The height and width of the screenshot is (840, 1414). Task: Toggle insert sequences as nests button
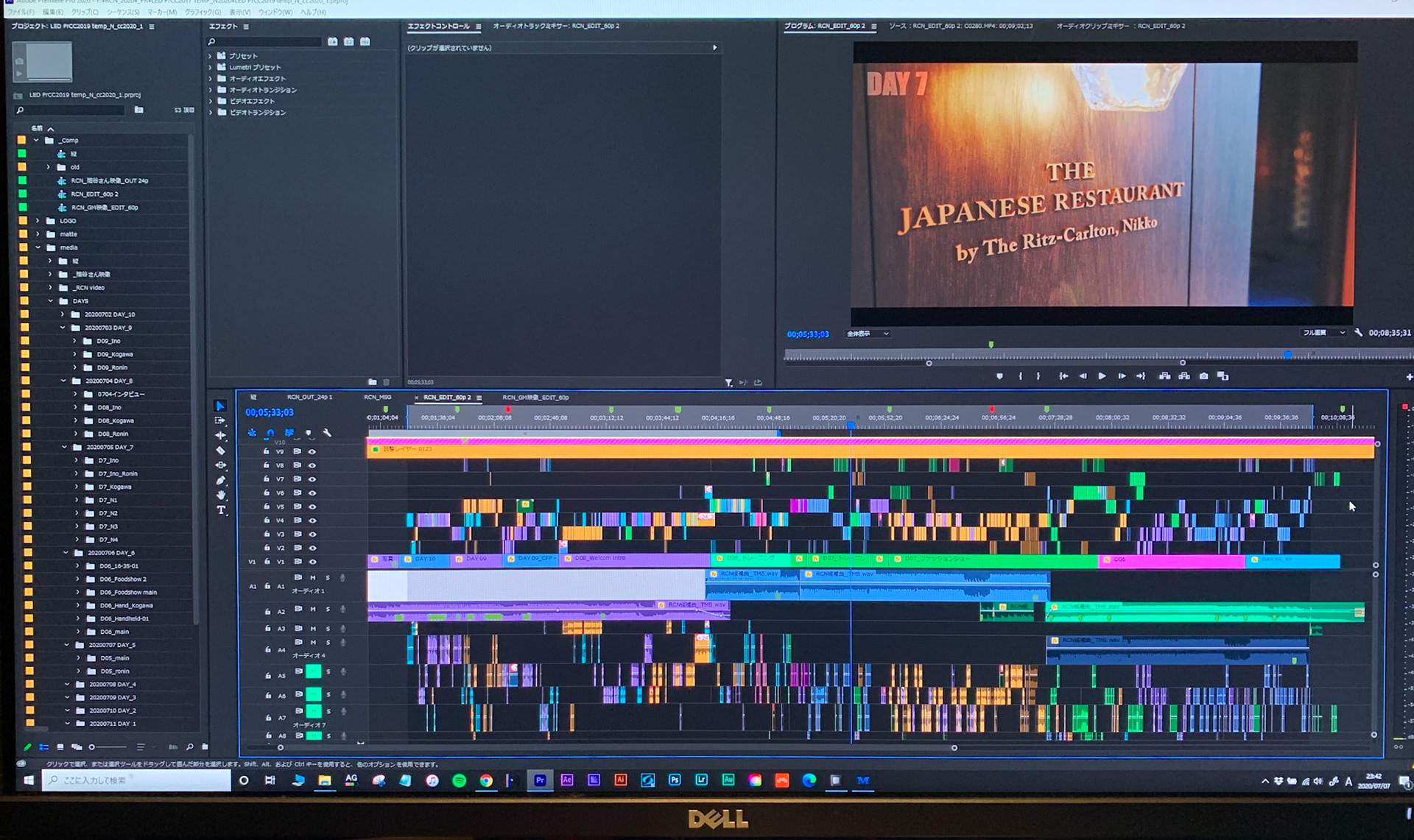[252, 433]
